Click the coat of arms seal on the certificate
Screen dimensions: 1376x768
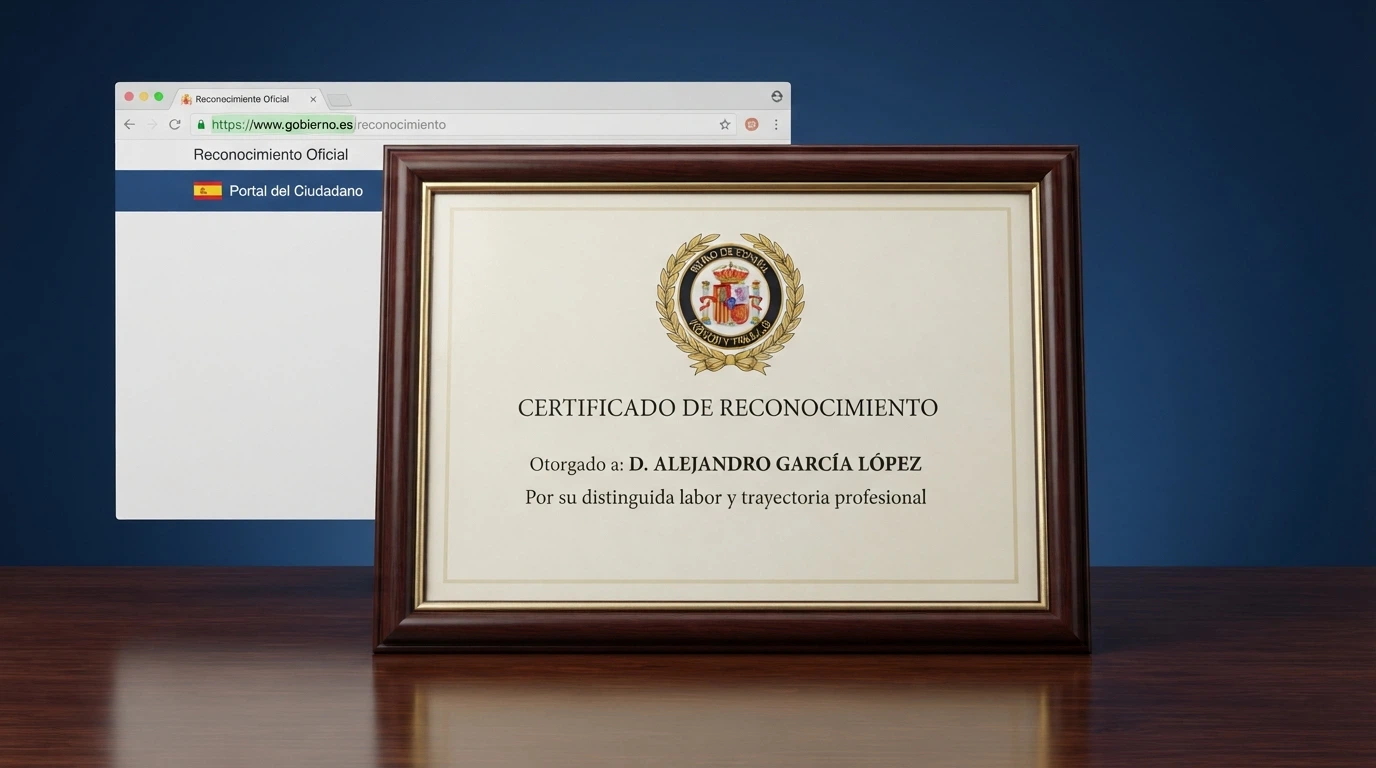coord(730,303)
